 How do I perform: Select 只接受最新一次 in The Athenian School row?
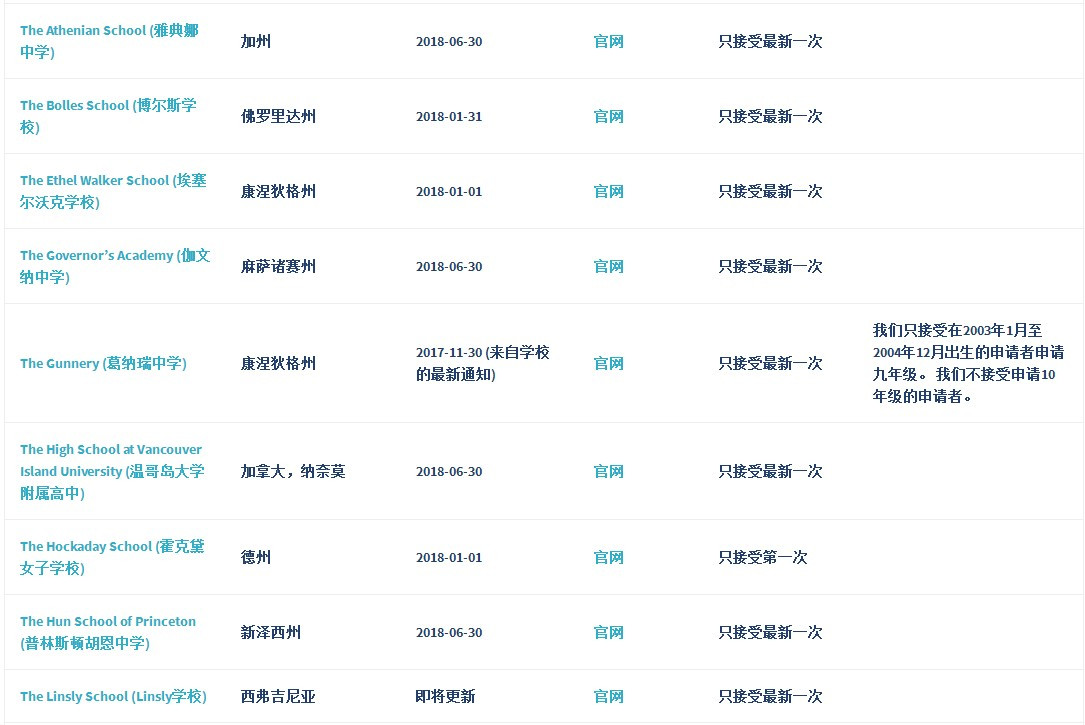point(770,42)
